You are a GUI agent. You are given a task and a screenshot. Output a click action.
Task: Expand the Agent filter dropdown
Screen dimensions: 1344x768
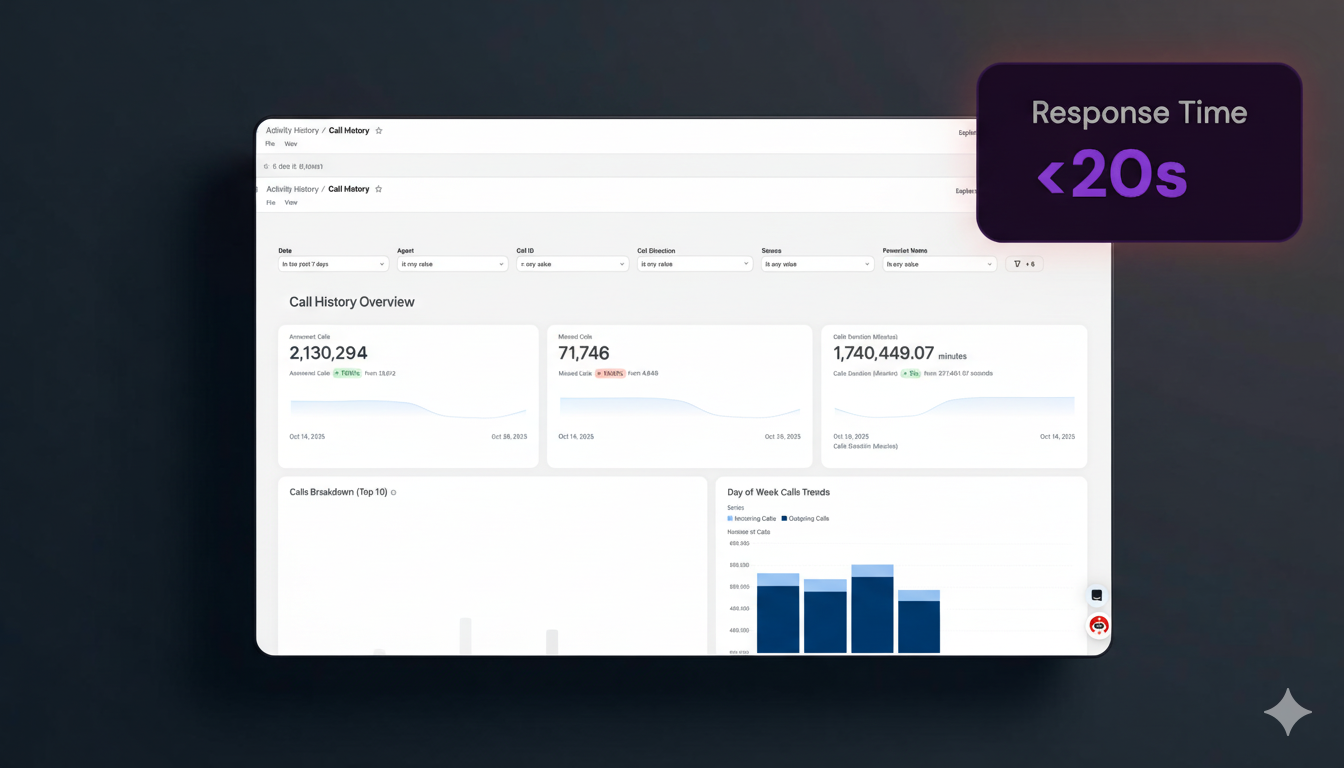coord(452,264)
